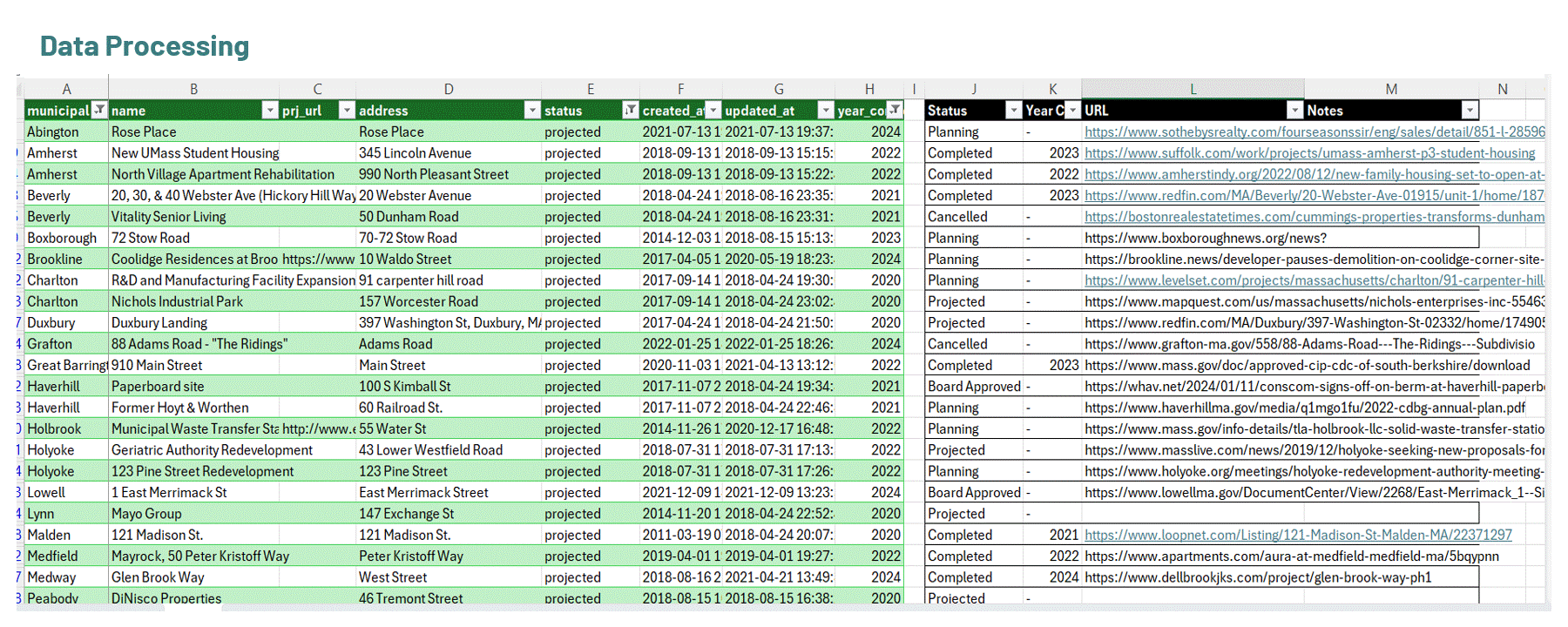Open the levelset.com Charlton link
Screen dimensions: 1568x627
pos(1315,280)
